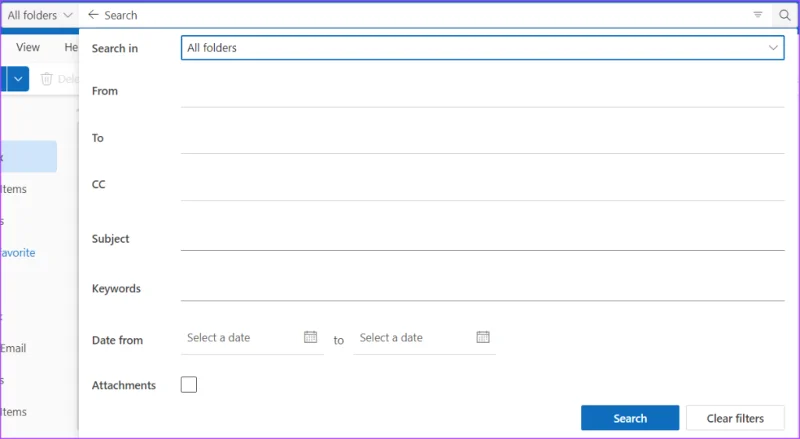The width and height of the screenshot is (800, 439).
Task: Click the blue Search button
Action: pyautogui.click(x=630, y=418)
